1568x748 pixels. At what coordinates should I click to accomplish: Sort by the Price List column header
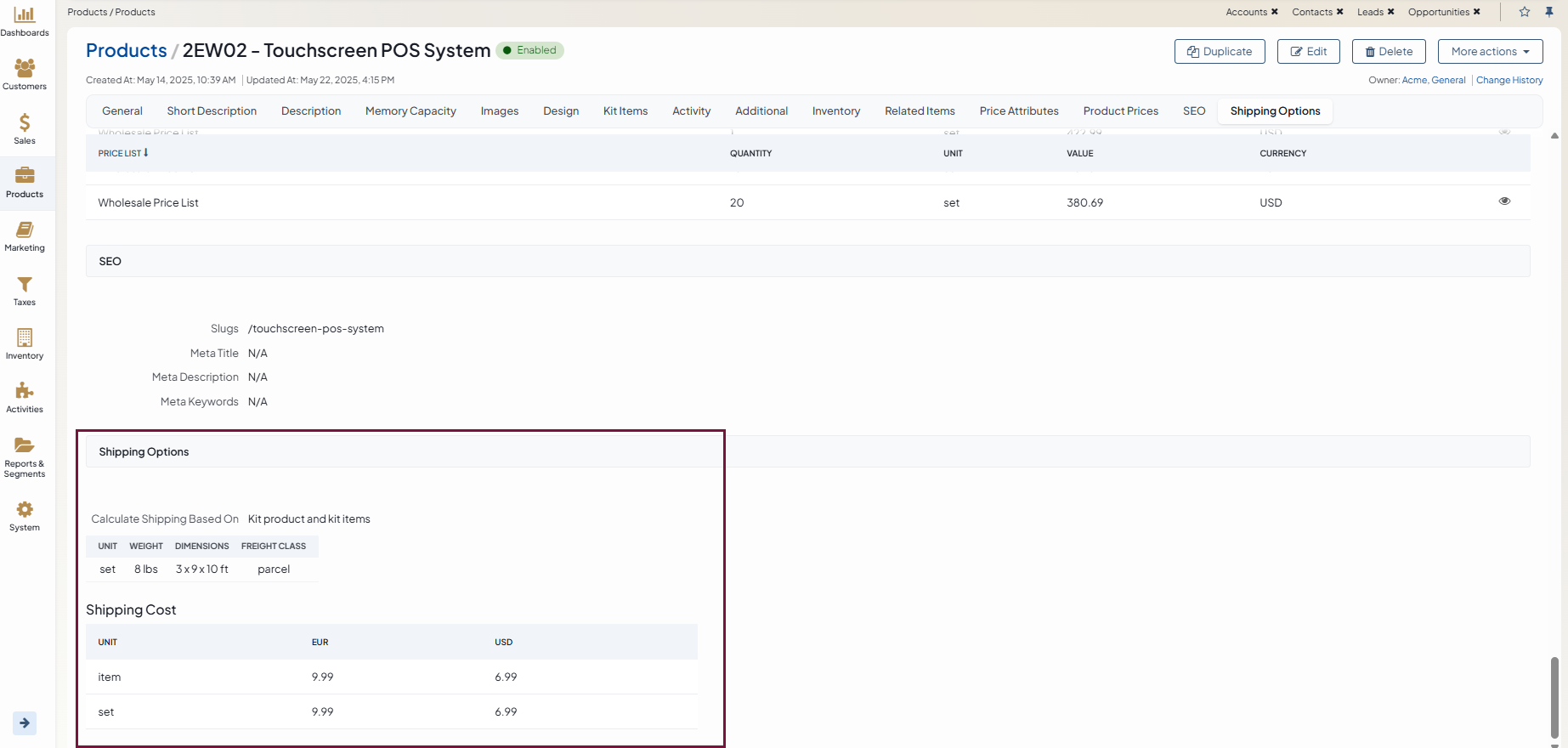click(x=123, y=153)
